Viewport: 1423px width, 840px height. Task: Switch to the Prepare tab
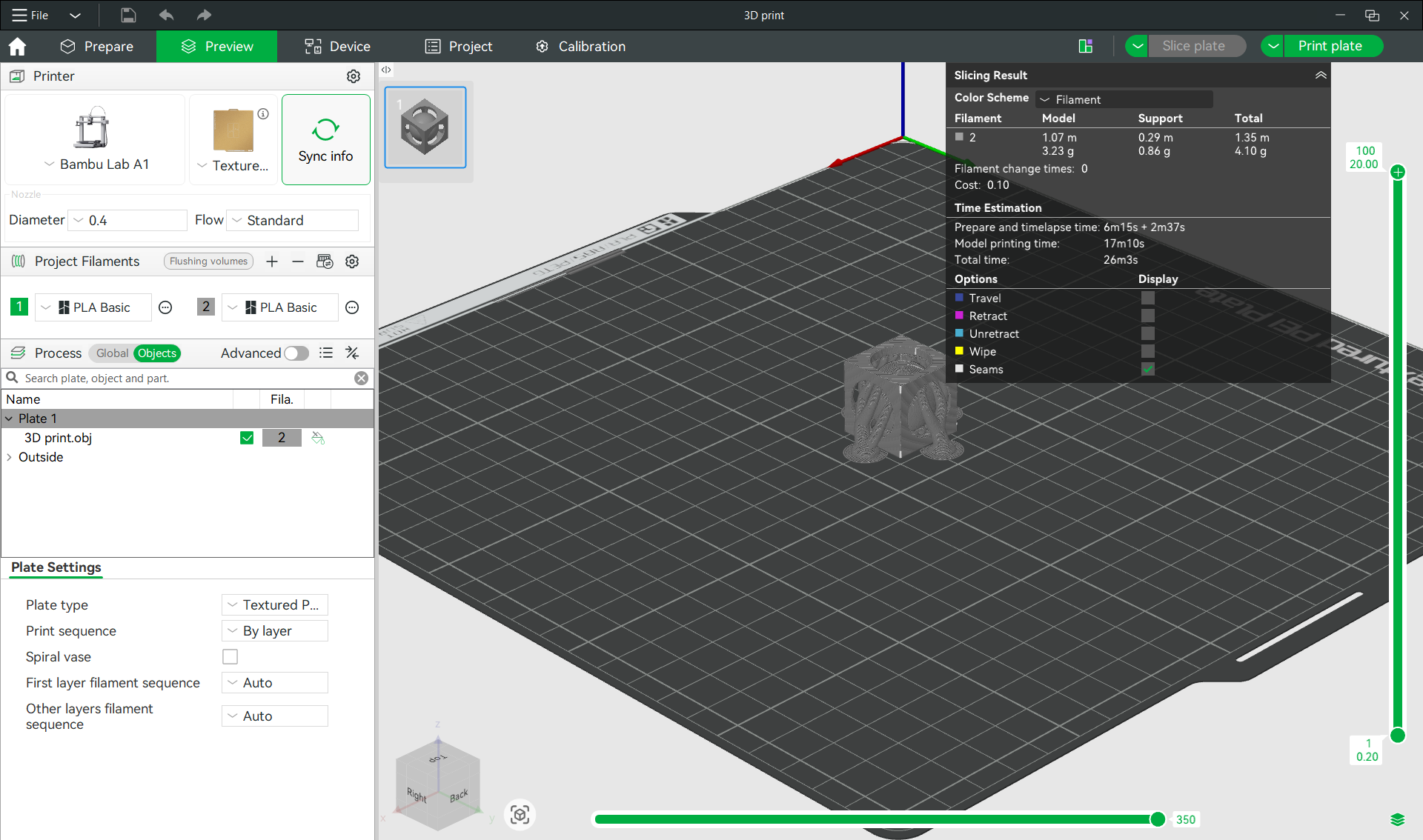[97, 47]
